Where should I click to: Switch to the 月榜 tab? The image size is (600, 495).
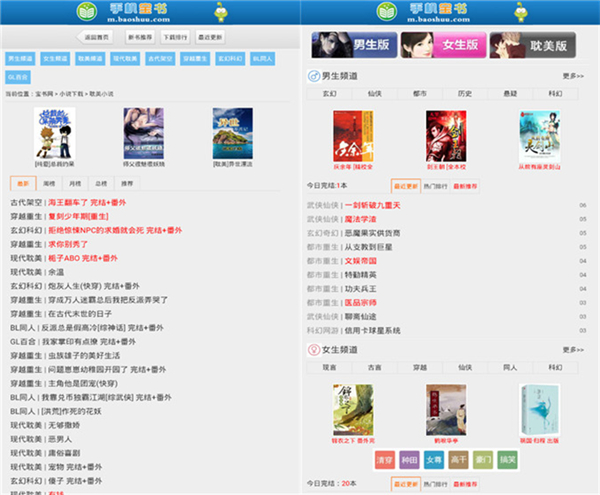point(75,184)
